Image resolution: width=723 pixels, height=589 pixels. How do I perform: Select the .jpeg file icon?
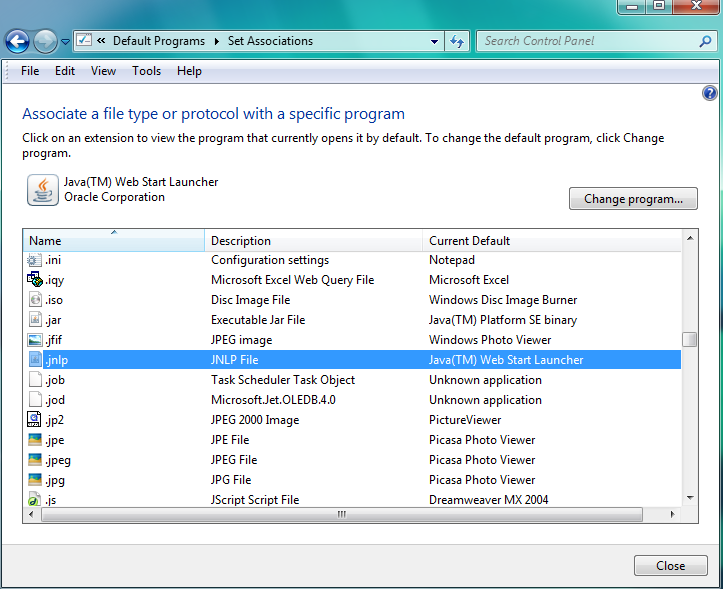click(x=35, y=459)
